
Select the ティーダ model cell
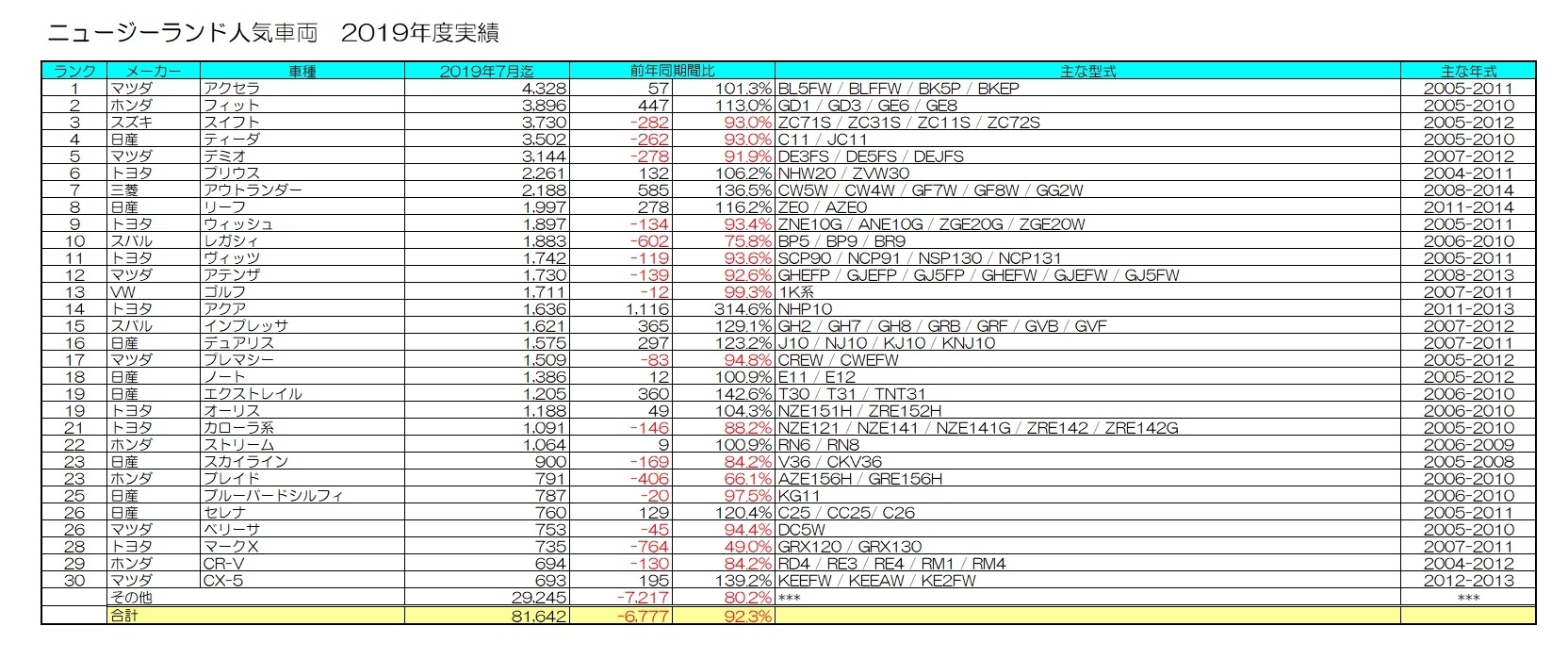(x=302, y=139)
